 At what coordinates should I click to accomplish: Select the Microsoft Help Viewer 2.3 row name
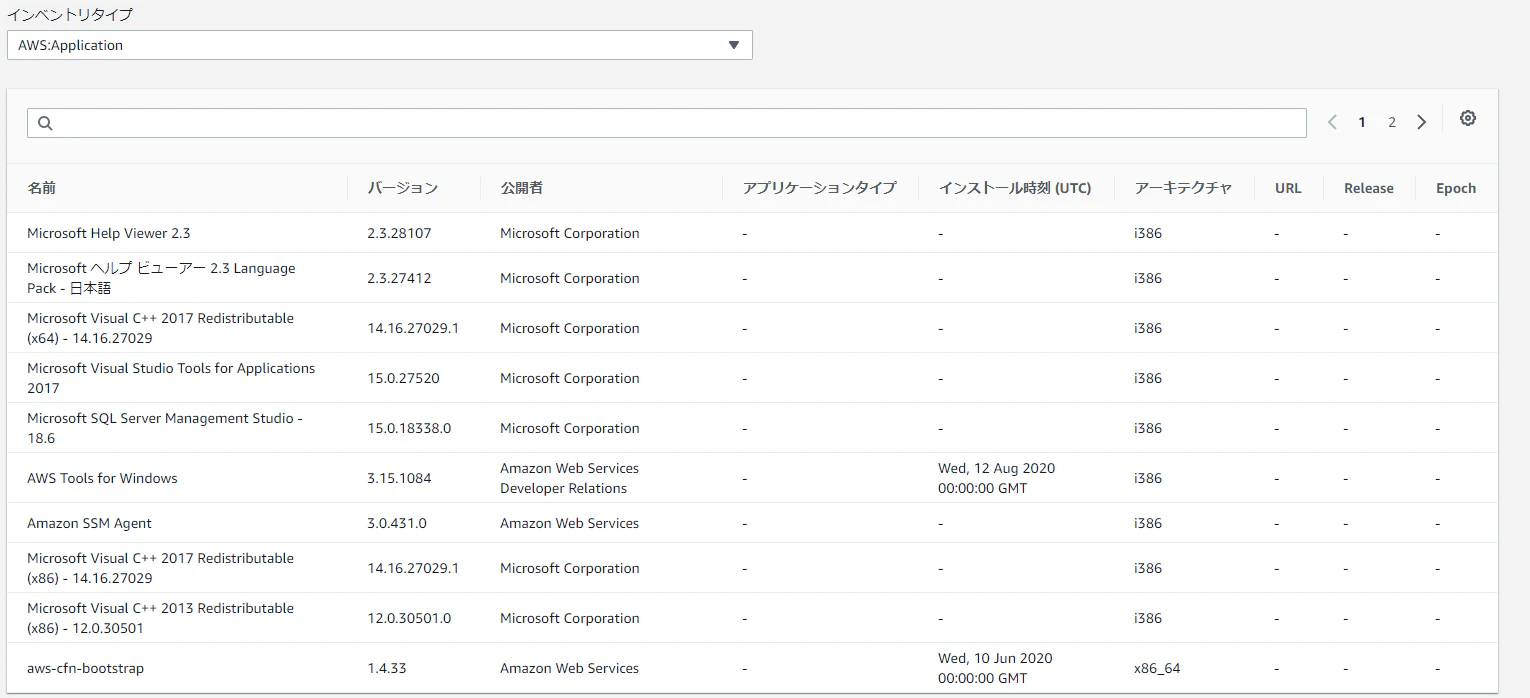click(109, 233)
